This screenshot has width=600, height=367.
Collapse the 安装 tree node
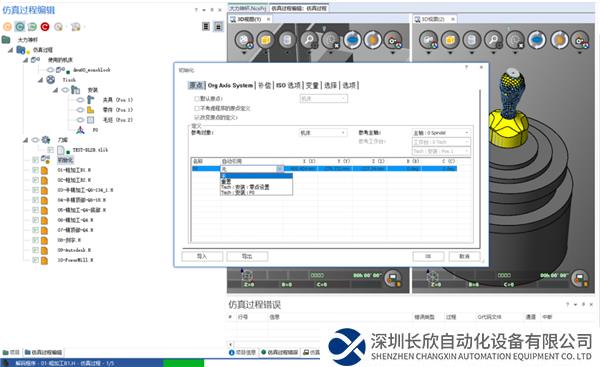[x=55, y=90]
